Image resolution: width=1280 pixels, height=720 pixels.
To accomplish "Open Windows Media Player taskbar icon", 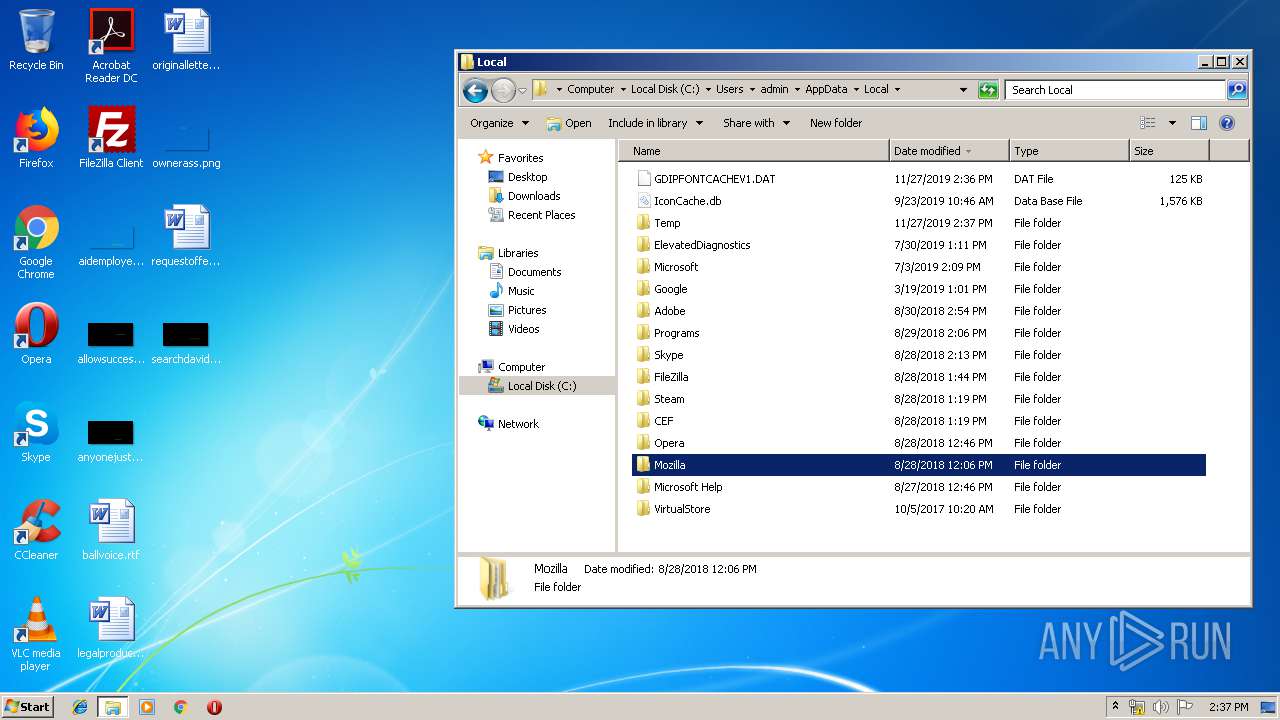I will pos(147,707).
